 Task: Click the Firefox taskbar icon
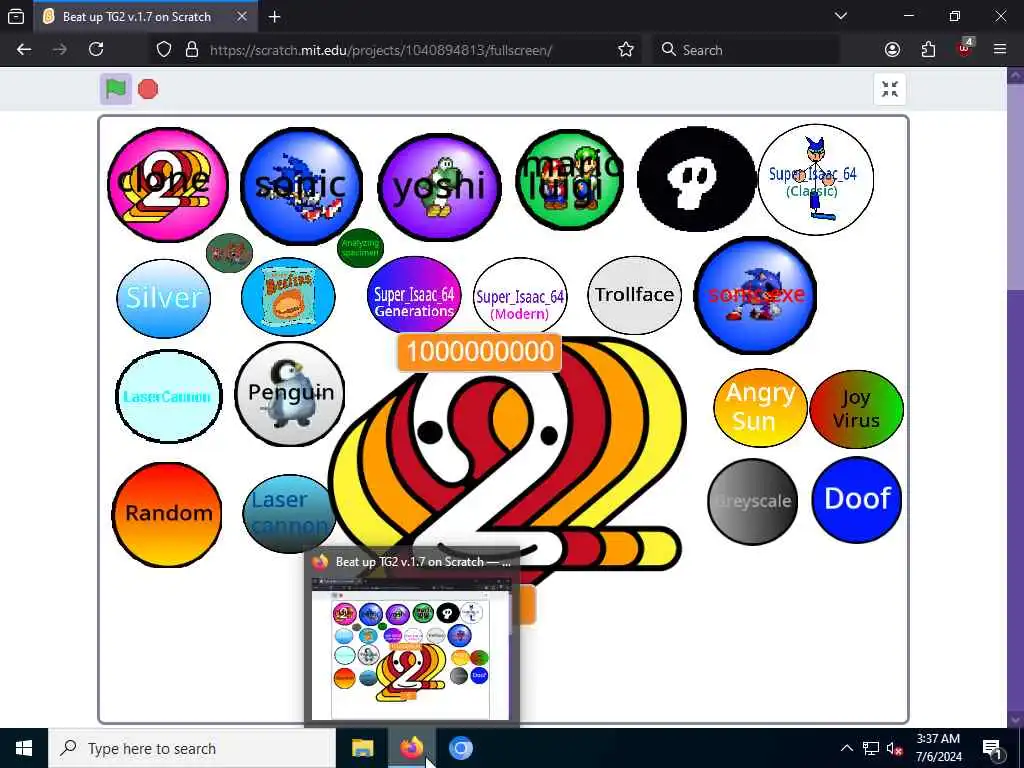point(411,748)
